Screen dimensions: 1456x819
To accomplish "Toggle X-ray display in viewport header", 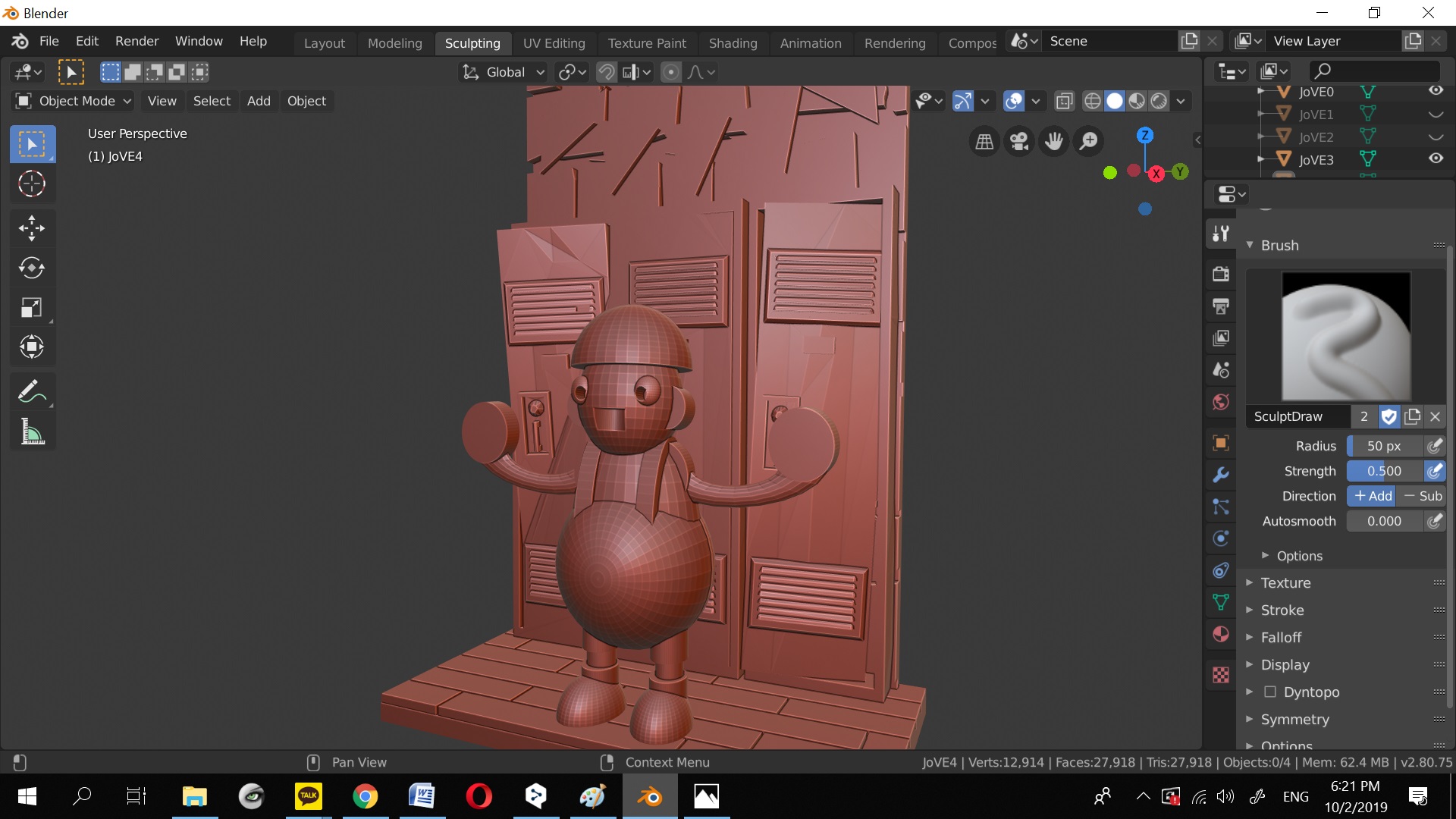I will click(1065, 101).
